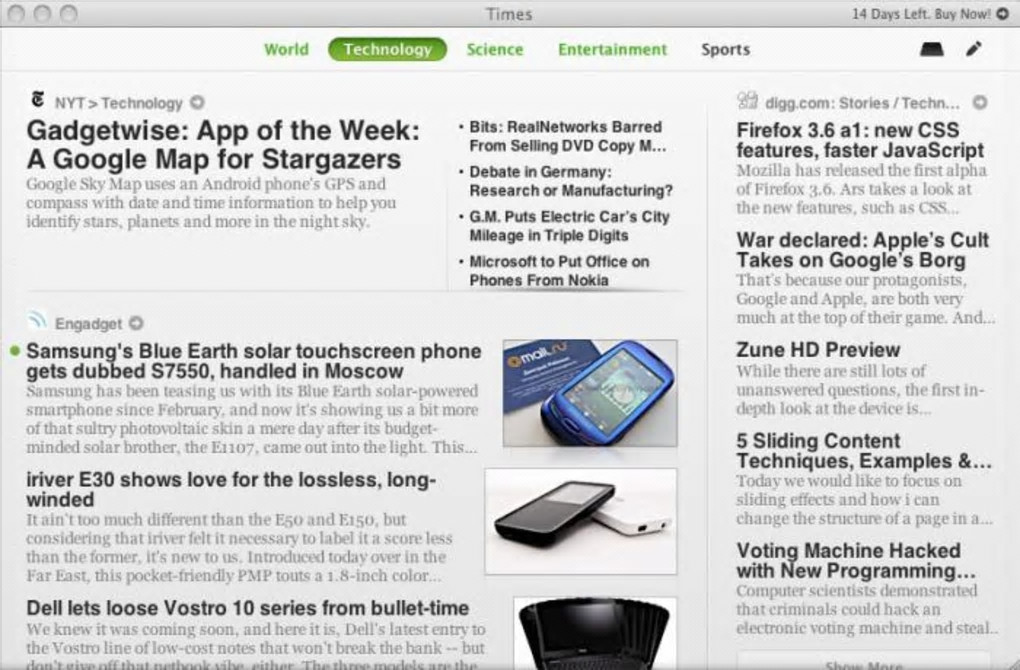Open arrow button beside digg.com Stories
This screenshot has height=670, width=1020.
(x=980, y=103)
